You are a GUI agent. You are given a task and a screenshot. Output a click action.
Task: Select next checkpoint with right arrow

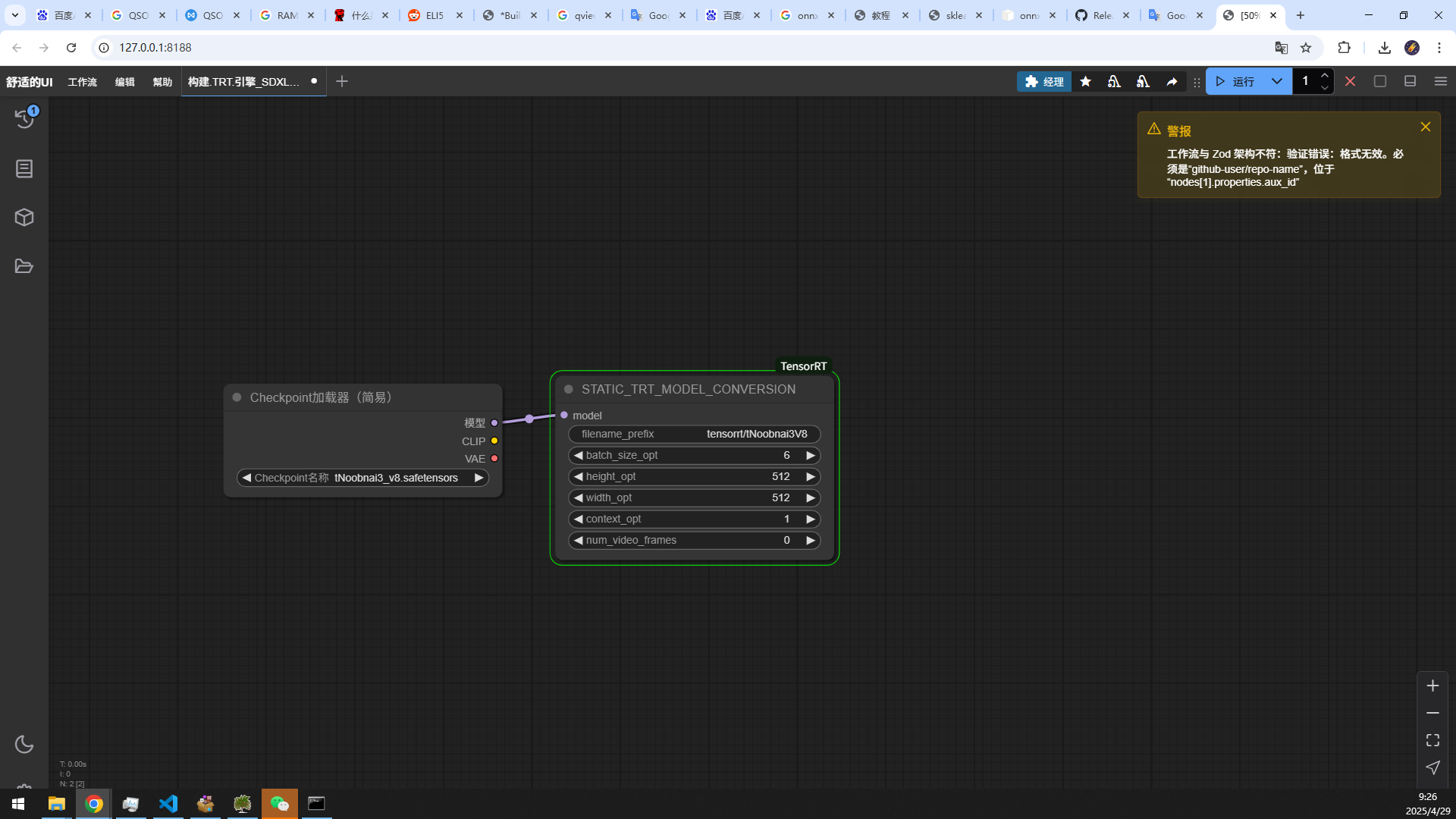point(479,478)
